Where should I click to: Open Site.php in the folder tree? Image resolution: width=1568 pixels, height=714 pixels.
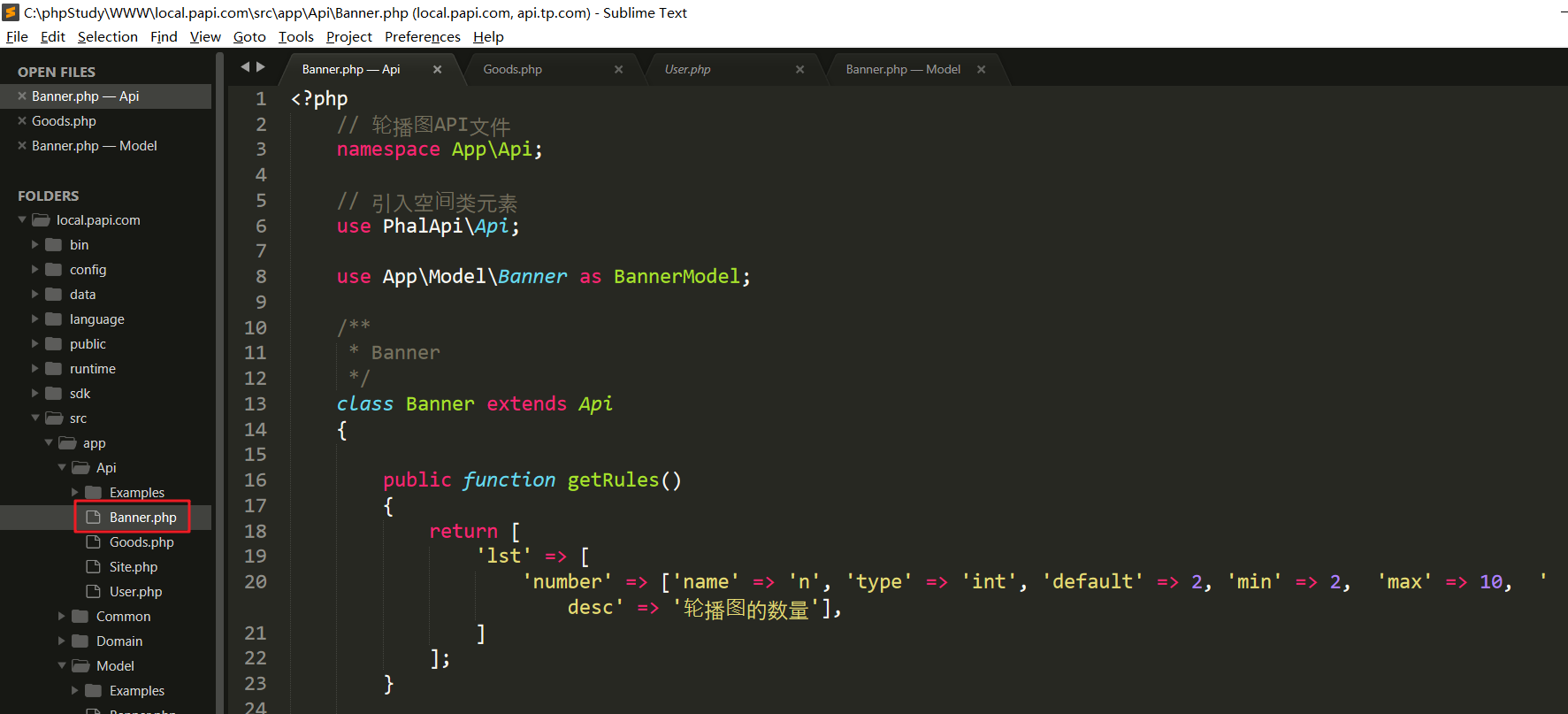pos(134,567)
